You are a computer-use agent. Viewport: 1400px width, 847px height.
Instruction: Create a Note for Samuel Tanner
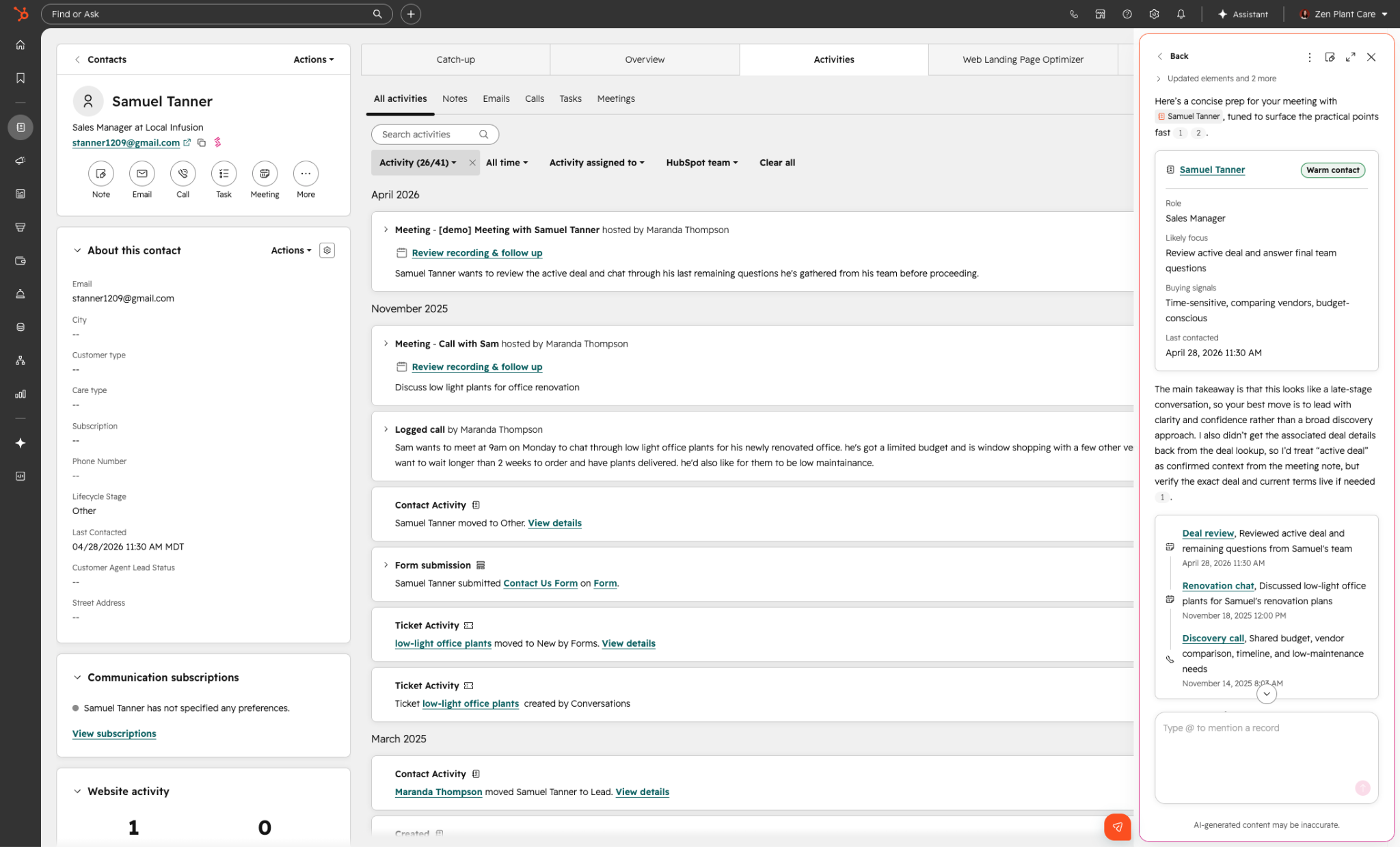[x=100, y=174]
